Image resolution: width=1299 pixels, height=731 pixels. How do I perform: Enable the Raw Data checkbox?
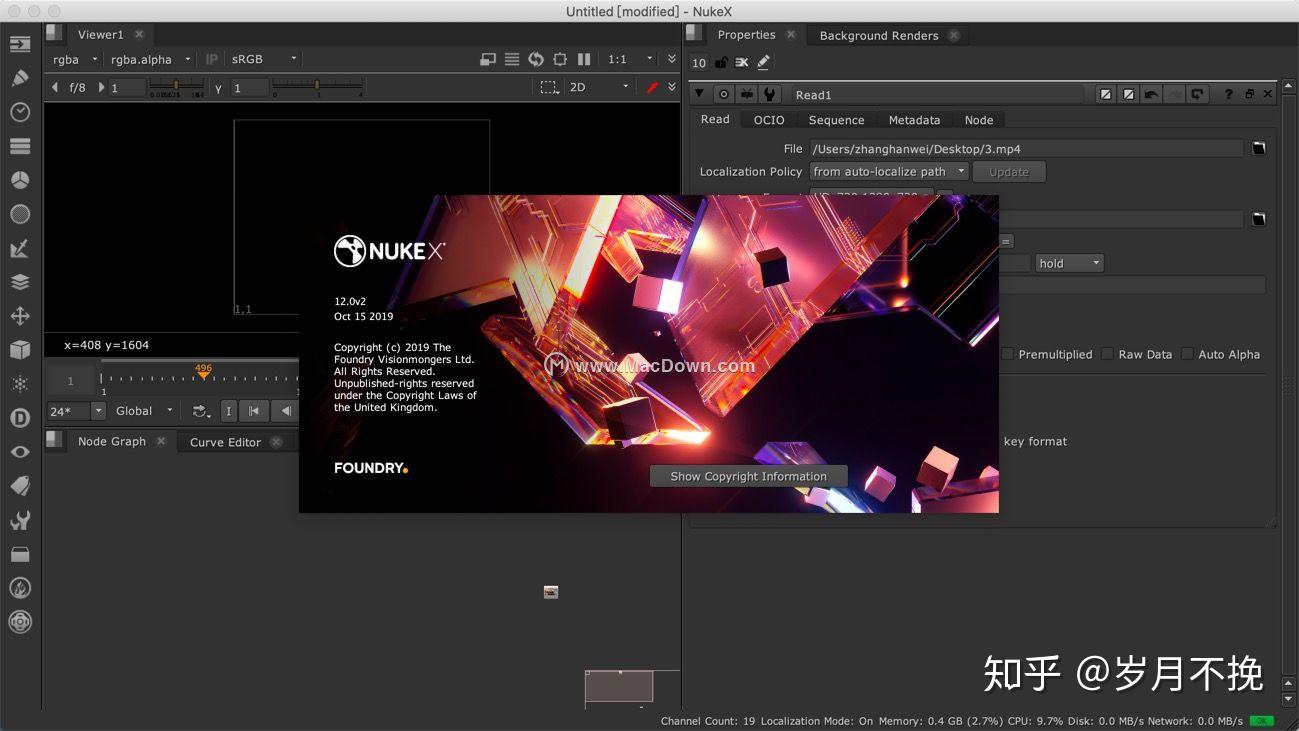click(1107, 354)
